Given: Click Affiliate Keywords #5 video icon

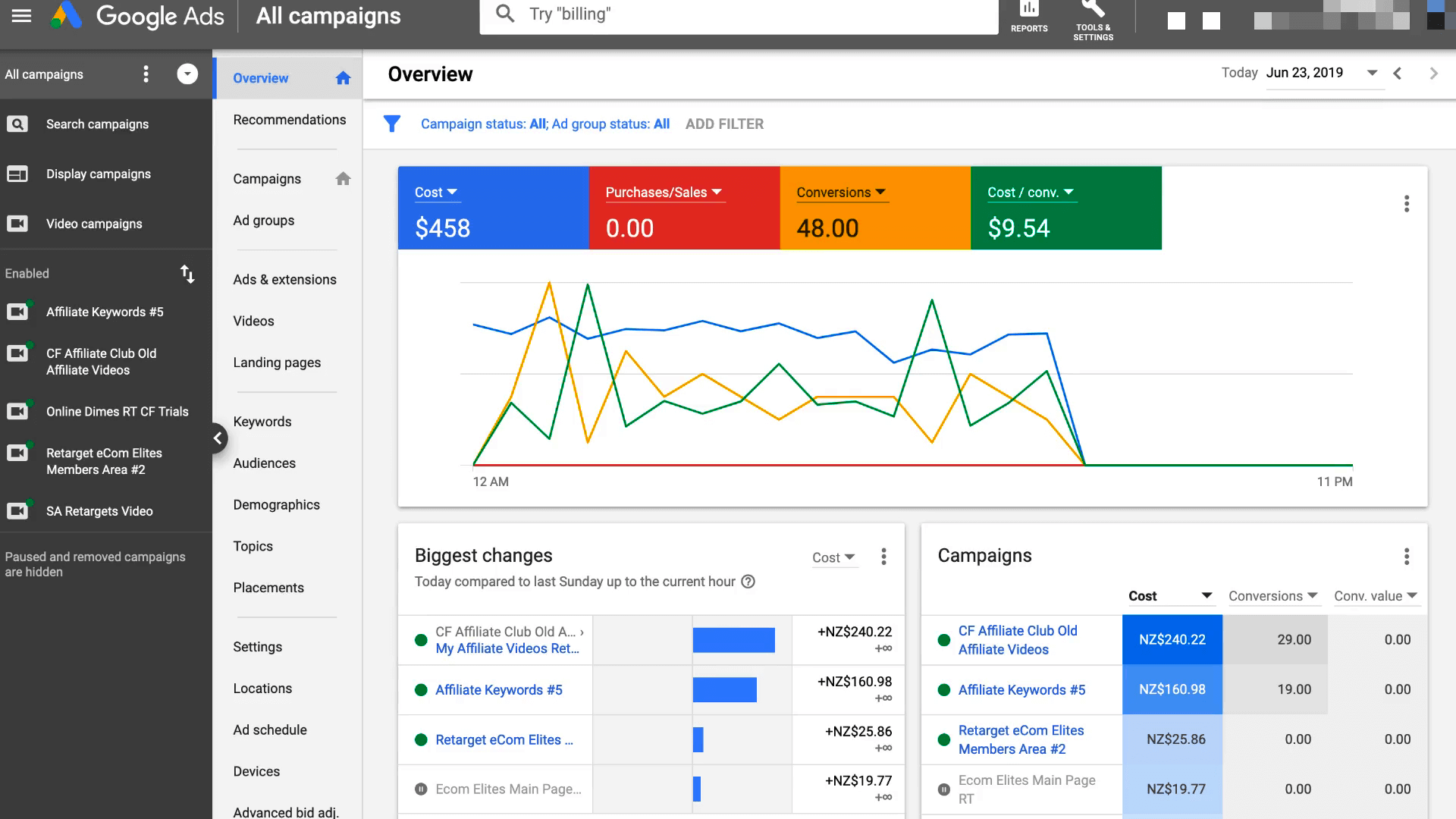Looking at the screenshot, I should pos(18,311).
